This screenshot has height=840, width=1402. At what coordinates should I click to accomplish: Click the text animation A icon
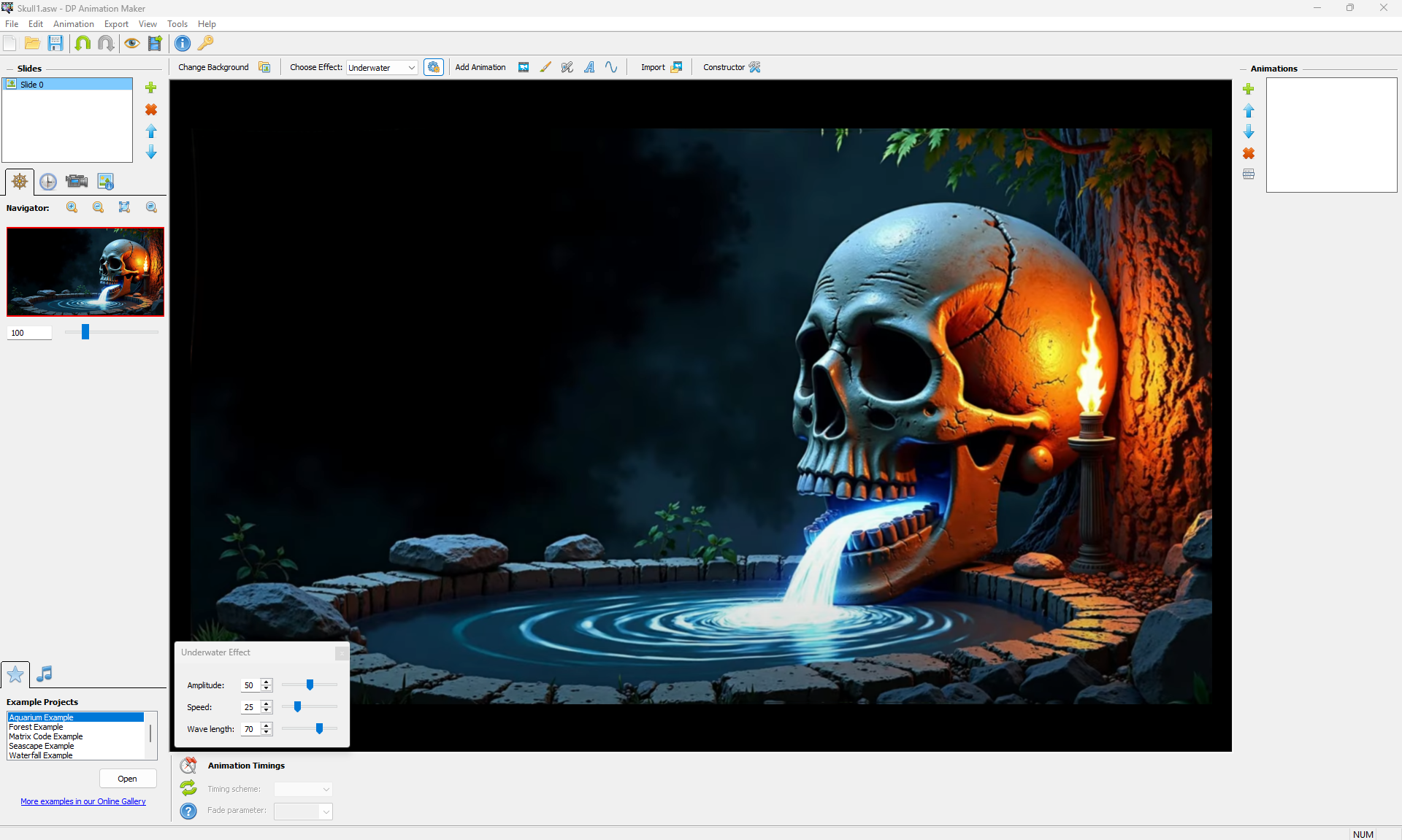[x=589, y=67]
